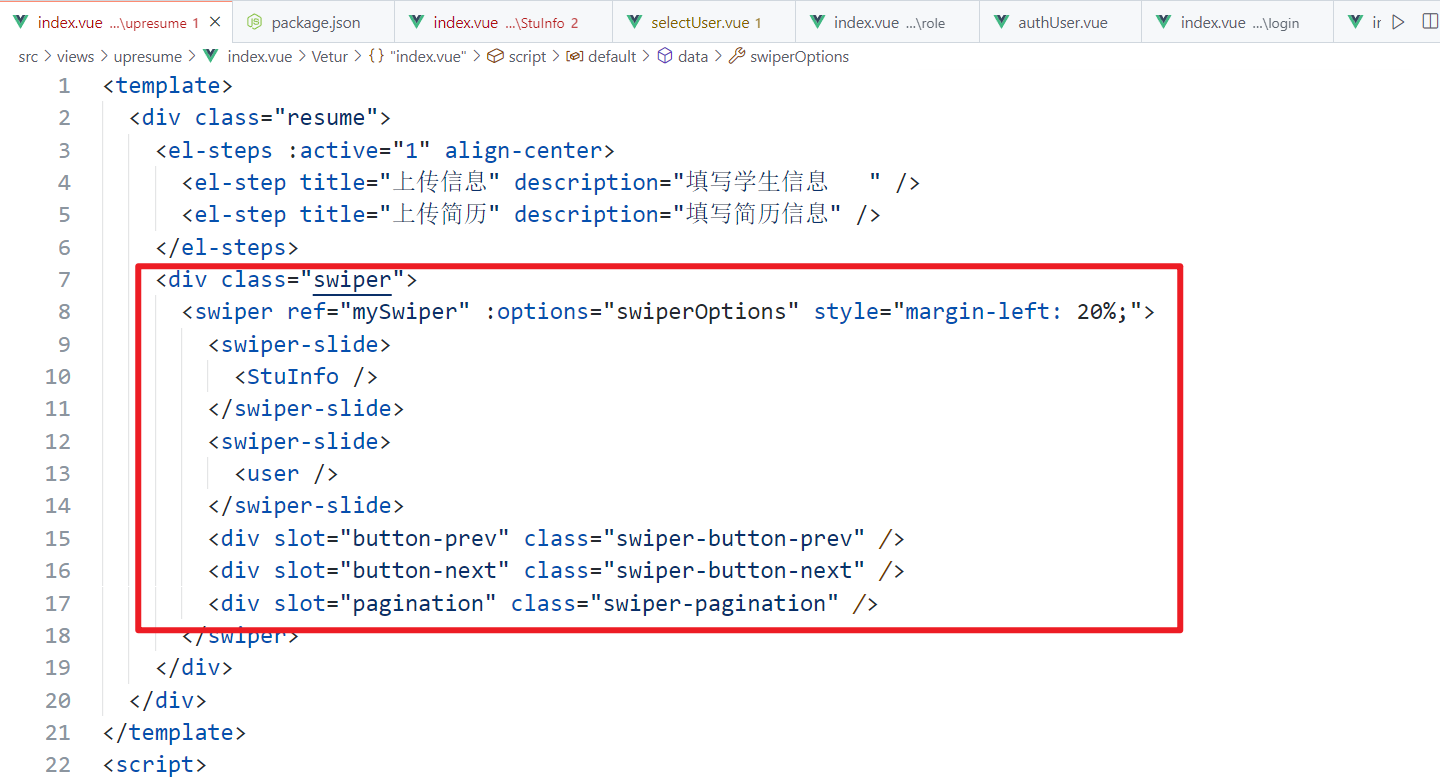Open the upresume breadcrumb folder

[148, 57]
